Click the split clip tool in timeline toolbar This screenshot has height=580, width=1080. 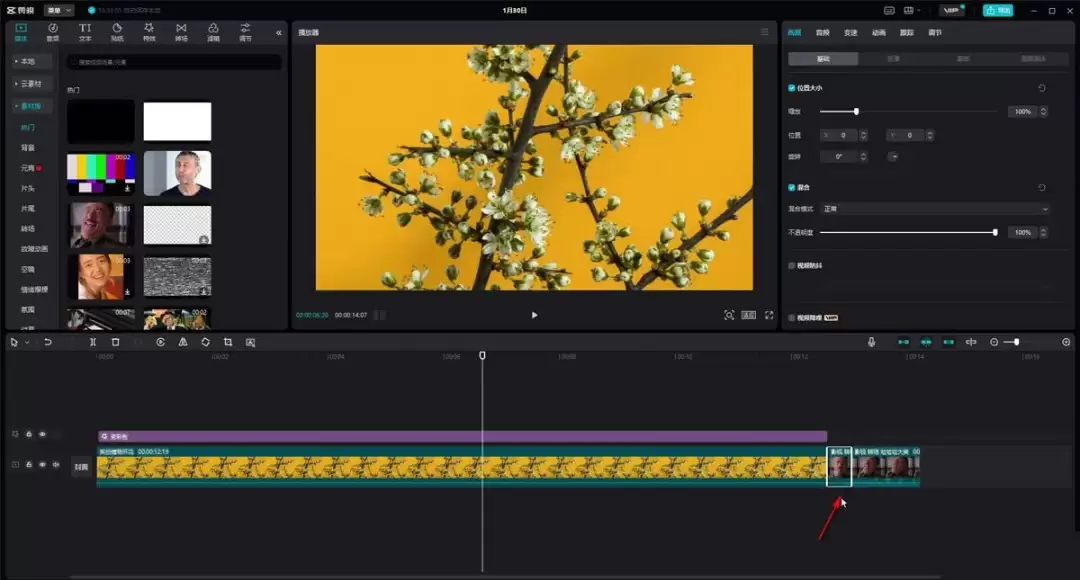pos(93,342)
